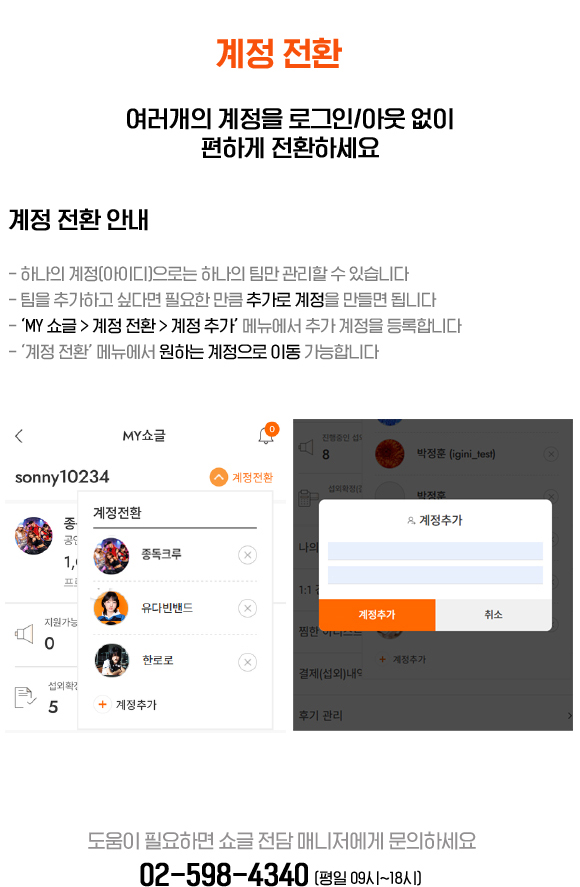Click the plus 계정추가 in account list
The width and height of the screenshot is (580, 887).
(x=126, y=704)
